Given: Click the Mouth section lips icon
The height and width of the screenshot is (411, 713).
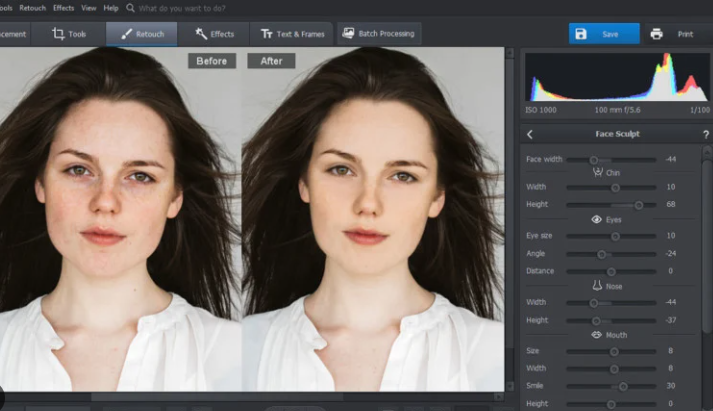Looking at the screenshot, I should 596,335.
